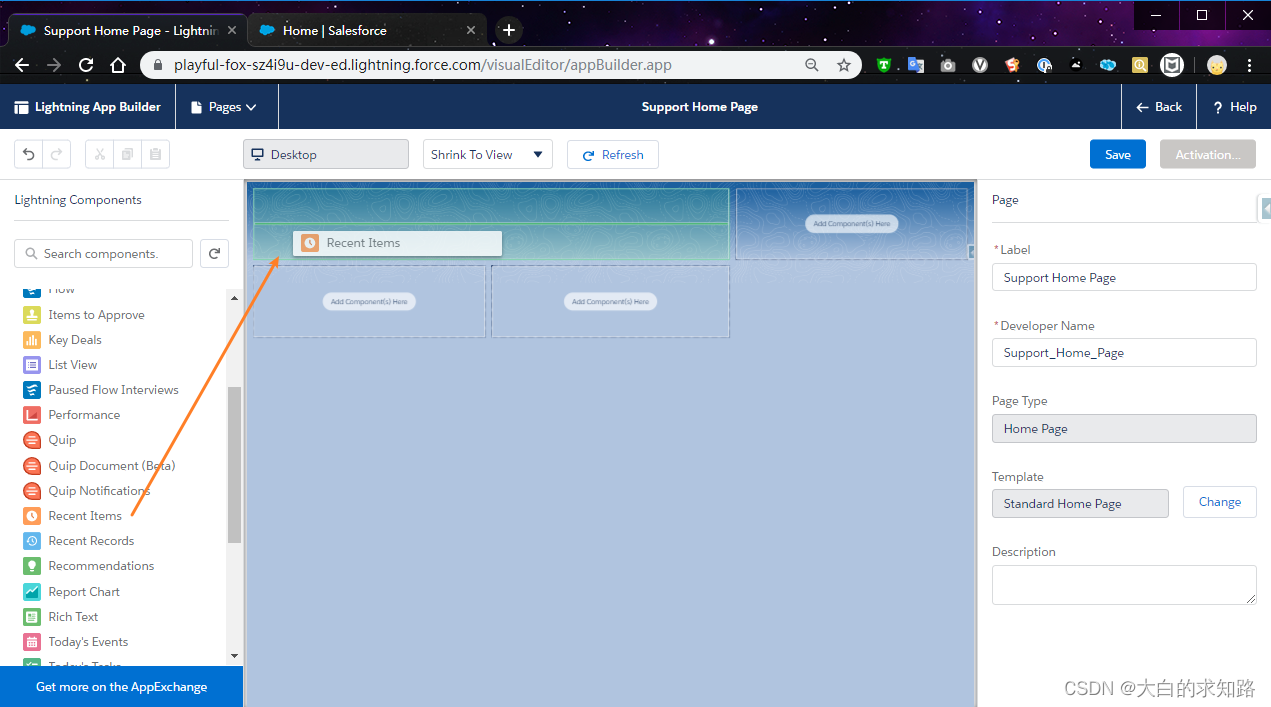Screen dimensions: 1271x707
Task: Click browser profile avatar icon
Action: (1216, 65)
